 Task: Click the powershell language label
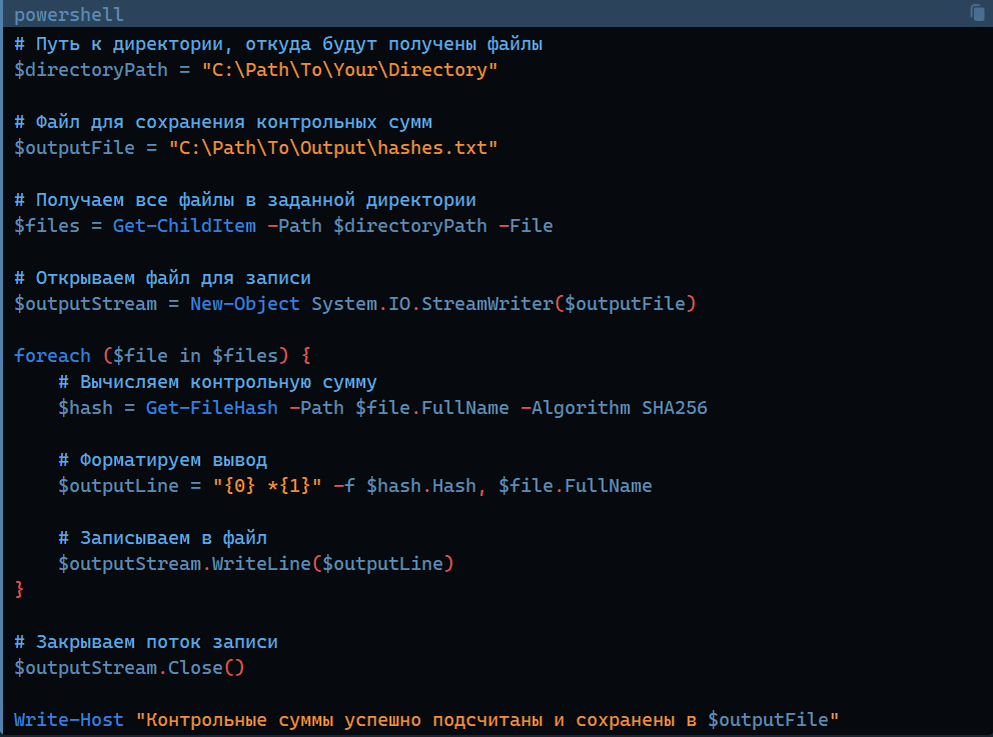pos(68,14)
